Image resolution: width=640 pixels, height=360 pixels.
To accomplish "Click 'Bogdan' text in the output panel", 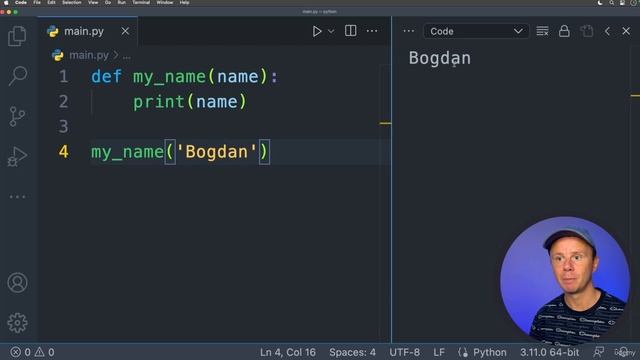I will [440, 58].
